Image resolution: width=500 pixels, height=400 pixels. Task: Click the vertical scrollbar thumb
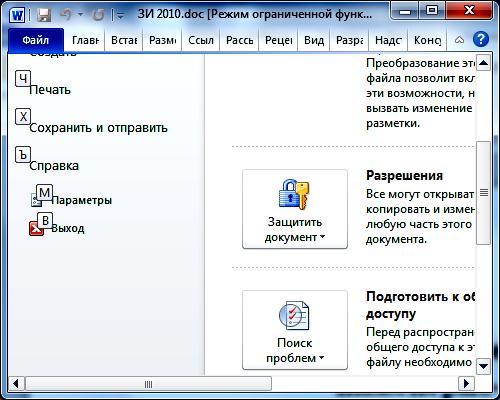point(484,193)
